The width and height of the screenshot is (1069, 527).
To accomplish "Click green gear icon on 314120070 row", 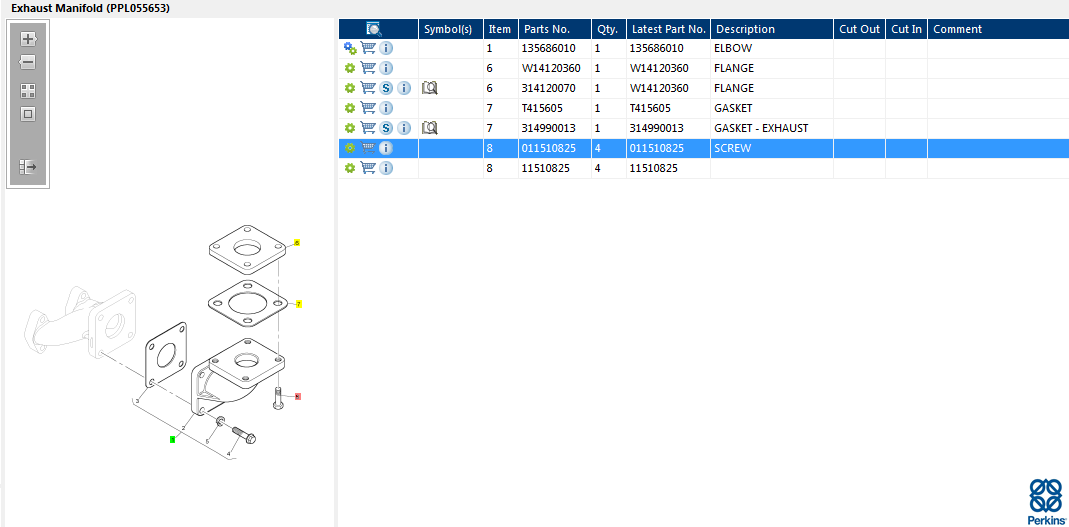I will 350,88.
